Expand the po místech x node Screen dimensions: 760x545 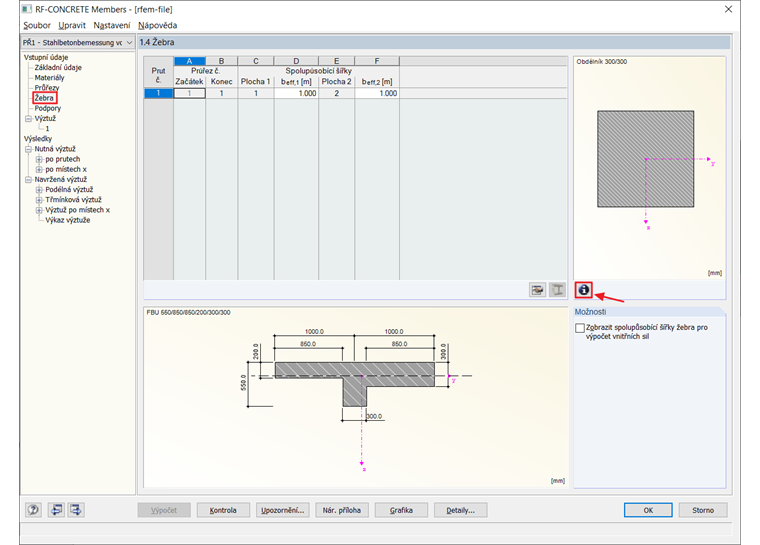[39, 169]
